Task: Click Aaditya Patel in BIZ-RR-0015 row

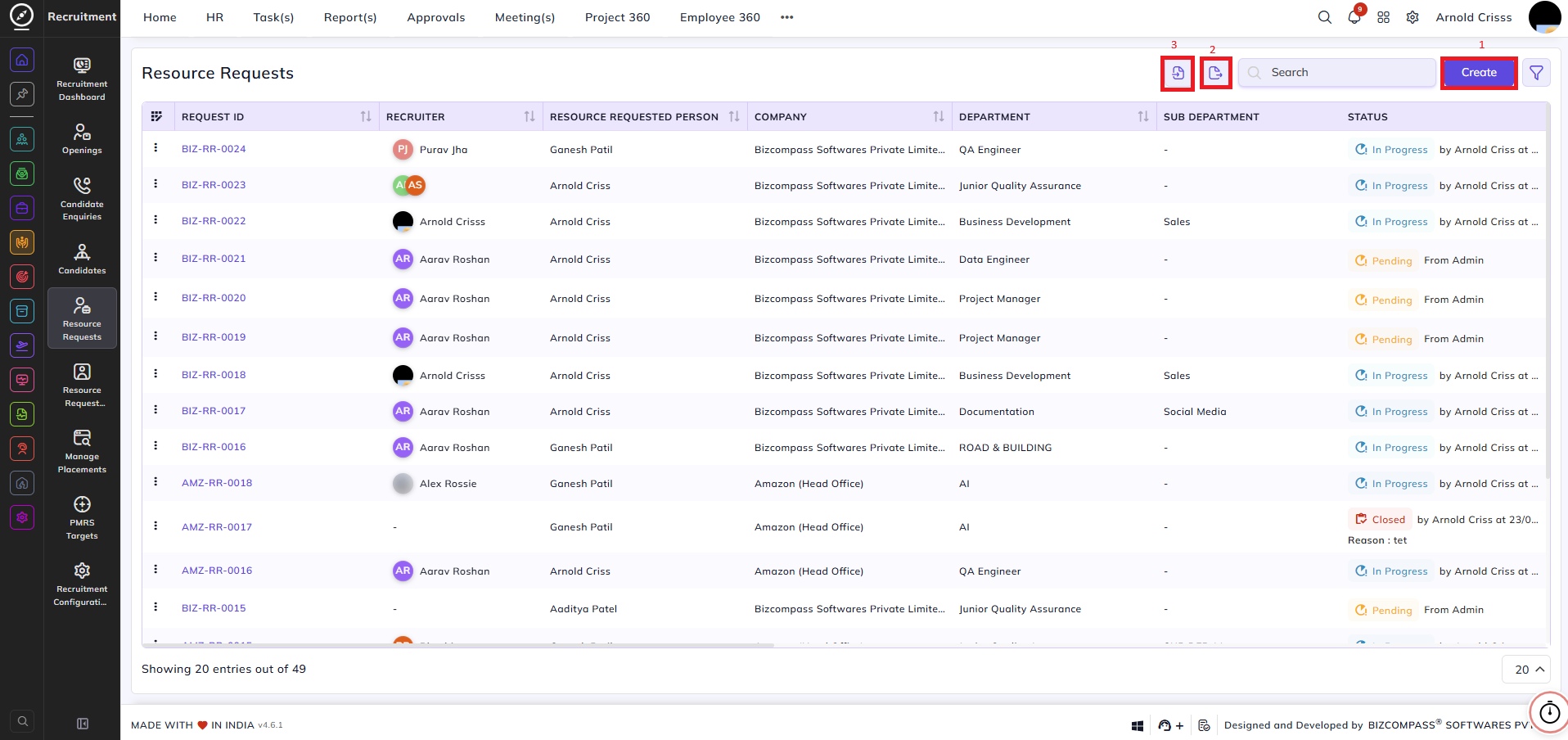Action: coord(583,609)
